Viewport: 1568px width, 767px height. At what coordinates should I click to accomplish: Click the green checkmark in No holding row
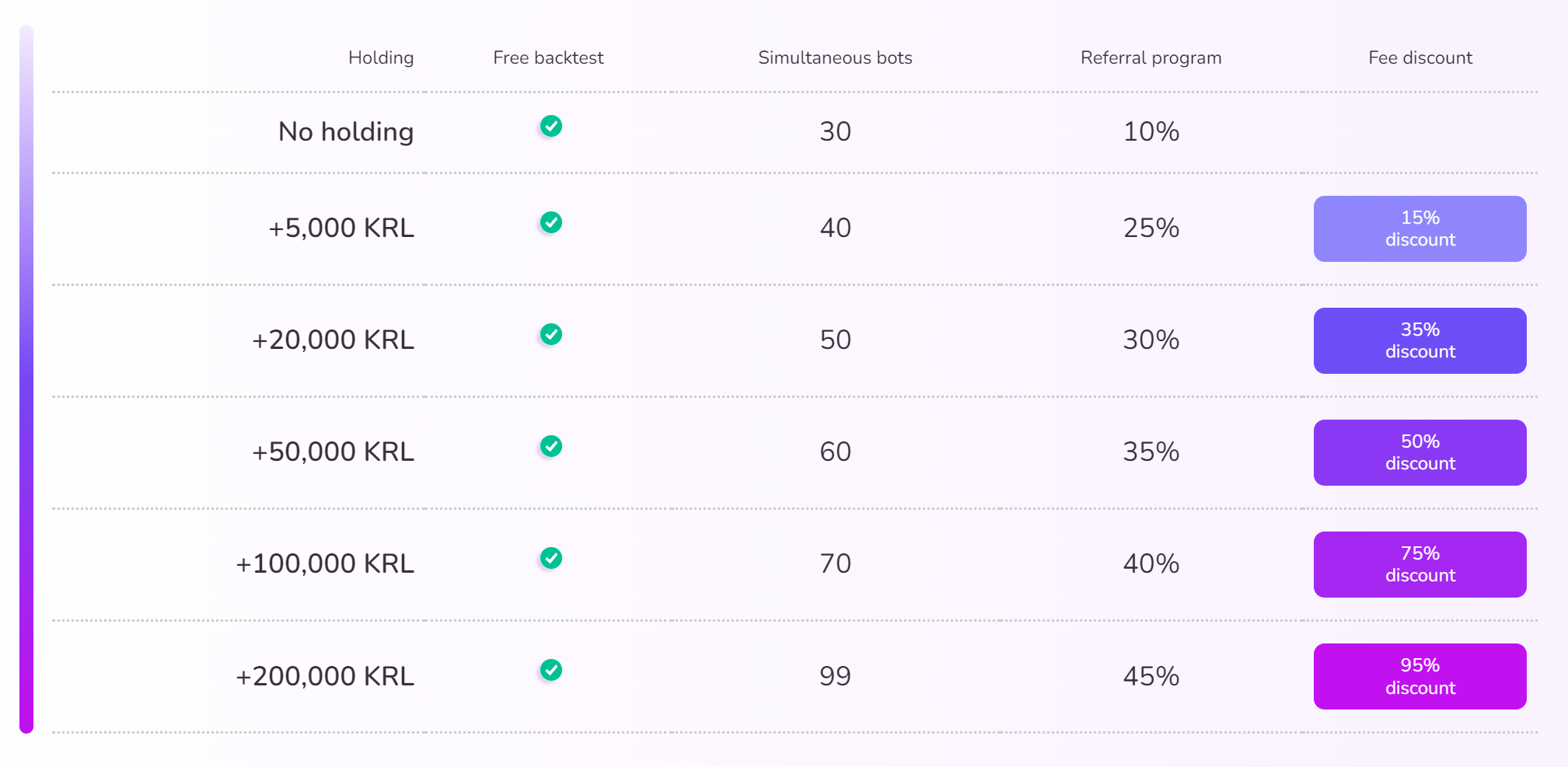(x=551, y=126)
